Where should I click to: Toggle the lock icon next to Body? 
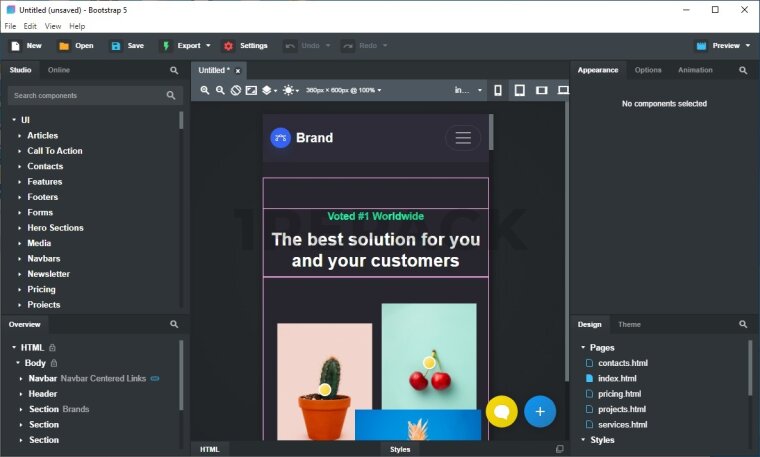click(54, 363)
